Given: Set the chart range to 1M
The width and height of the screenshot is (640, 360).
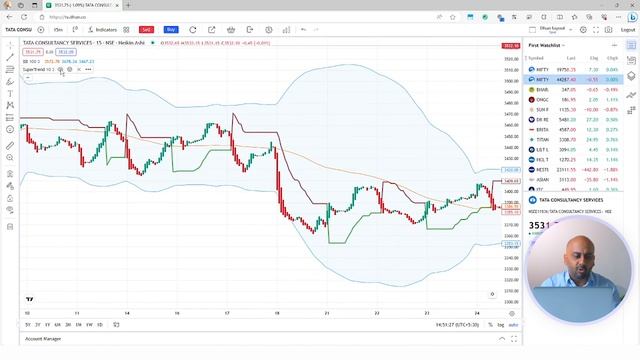Looking at the screenshot, I should coord(78,325).
